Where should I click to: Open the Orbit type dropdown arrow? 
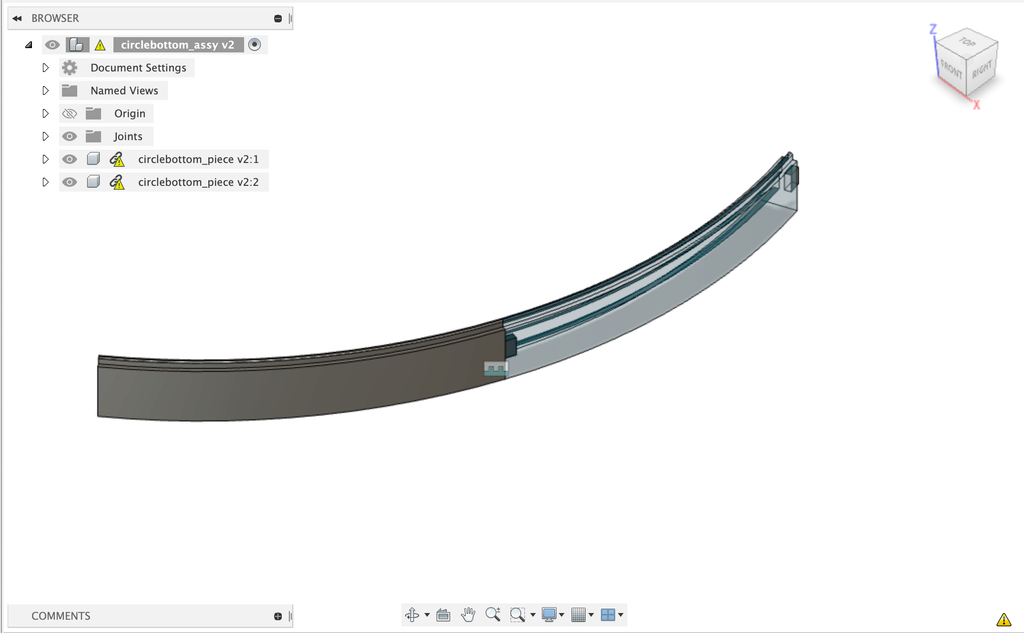427,615
